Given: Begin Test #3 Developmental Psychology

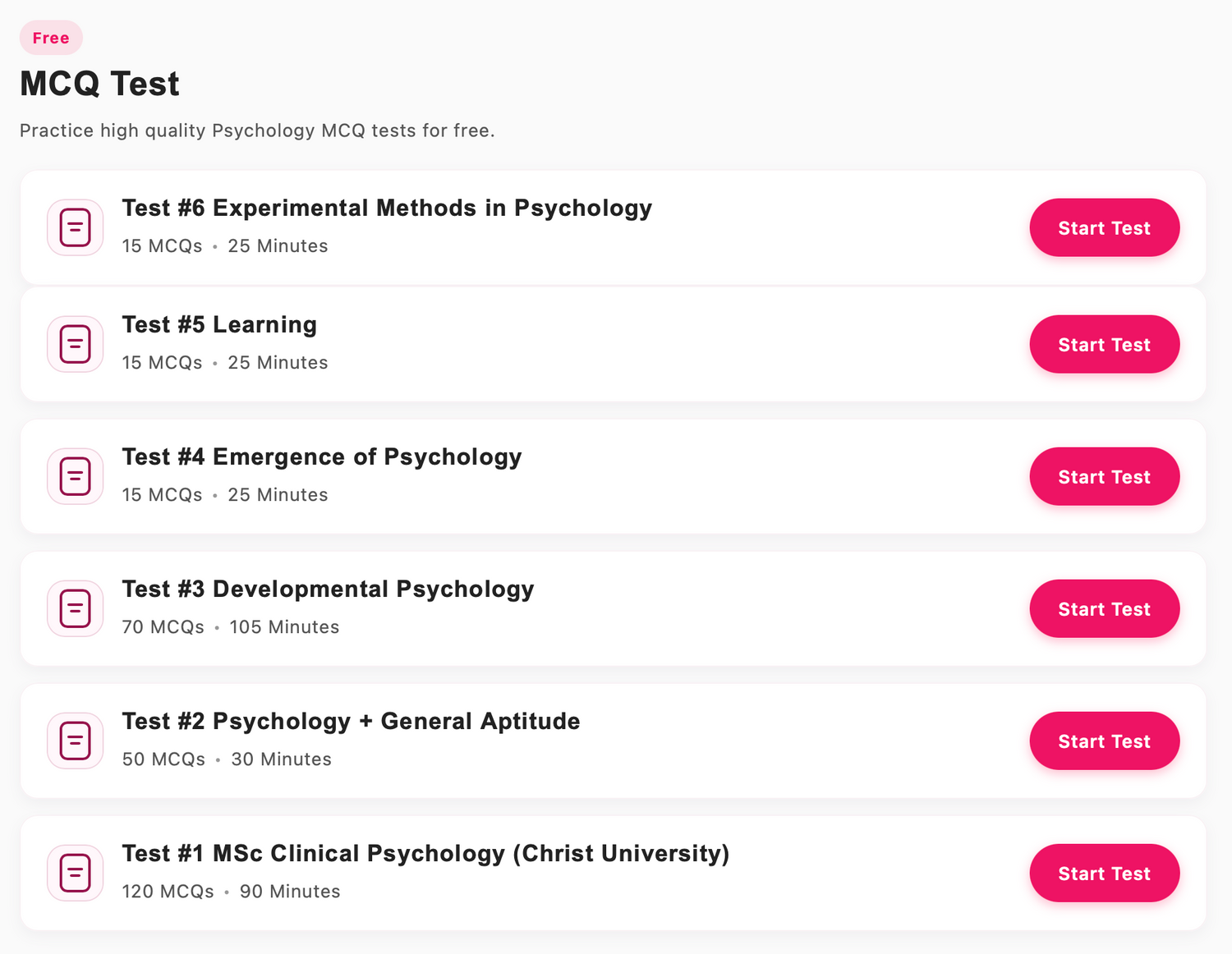Looking at the screenshot, I should (x=1104, y=608).
